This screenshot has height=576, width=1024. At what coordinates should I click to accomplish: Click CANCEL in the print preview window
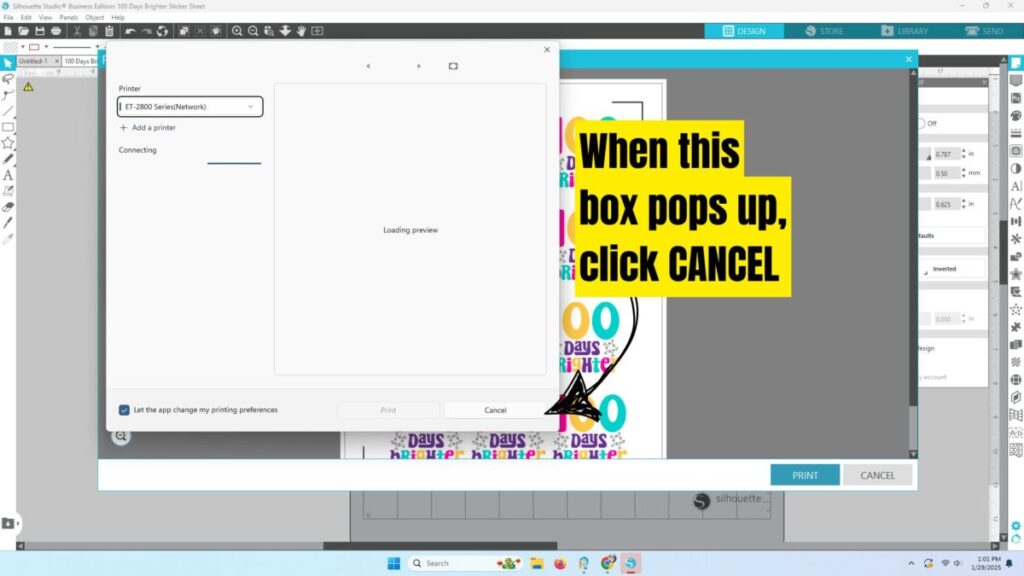(877, 475)
